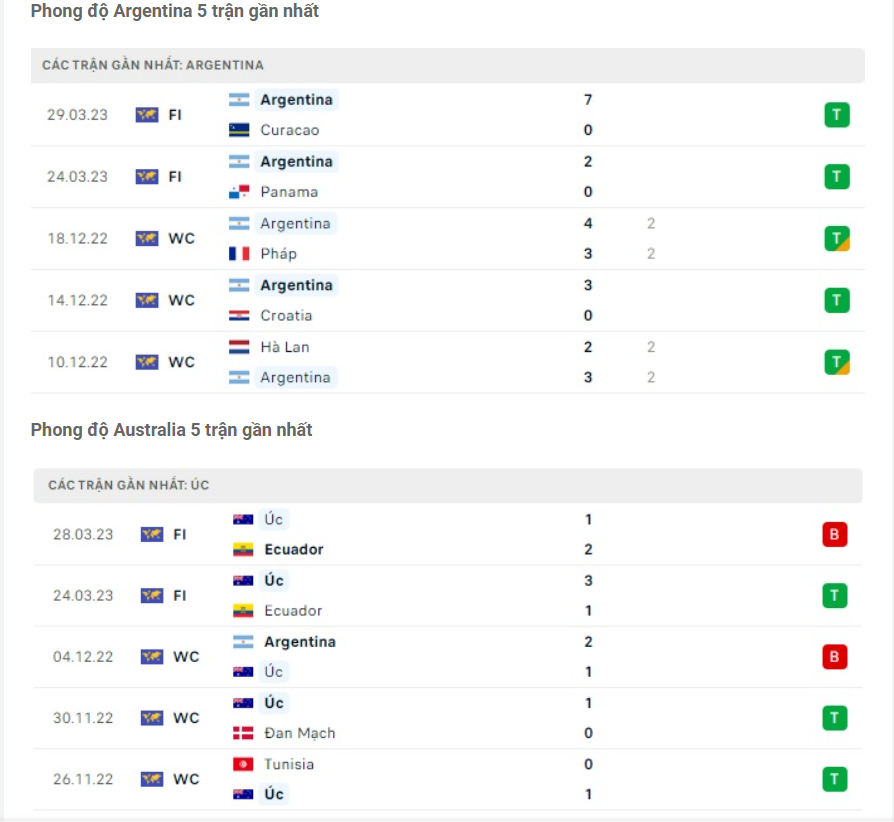Image resolution: width=894 pixels, height=822 pixels.
Task: Open the Argentina team link
Action: (296, 99)
